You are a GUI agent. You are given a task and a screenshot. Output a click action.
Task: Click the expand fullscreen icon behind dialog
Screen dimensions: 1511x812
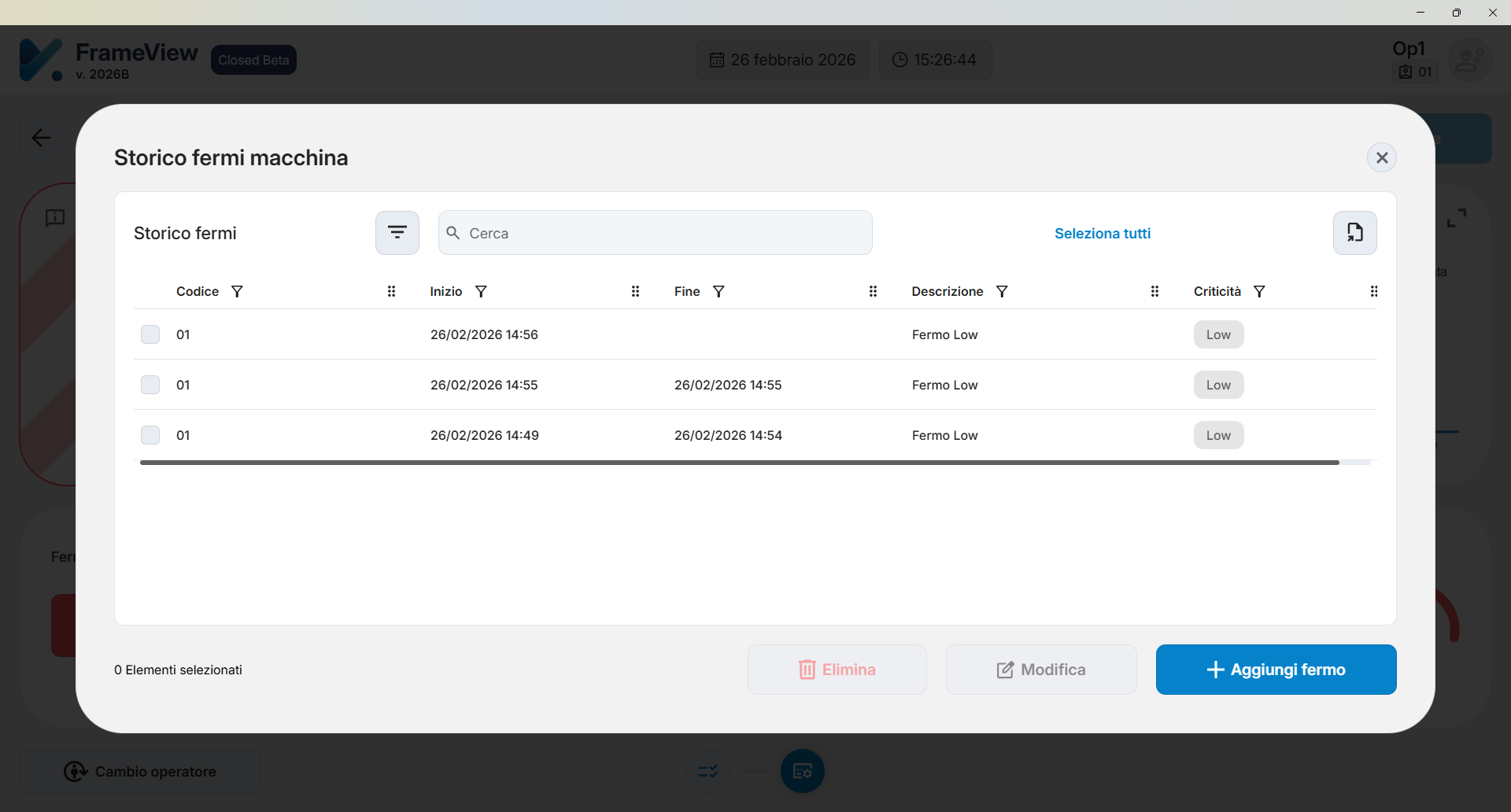click(x=1457, y=218)
